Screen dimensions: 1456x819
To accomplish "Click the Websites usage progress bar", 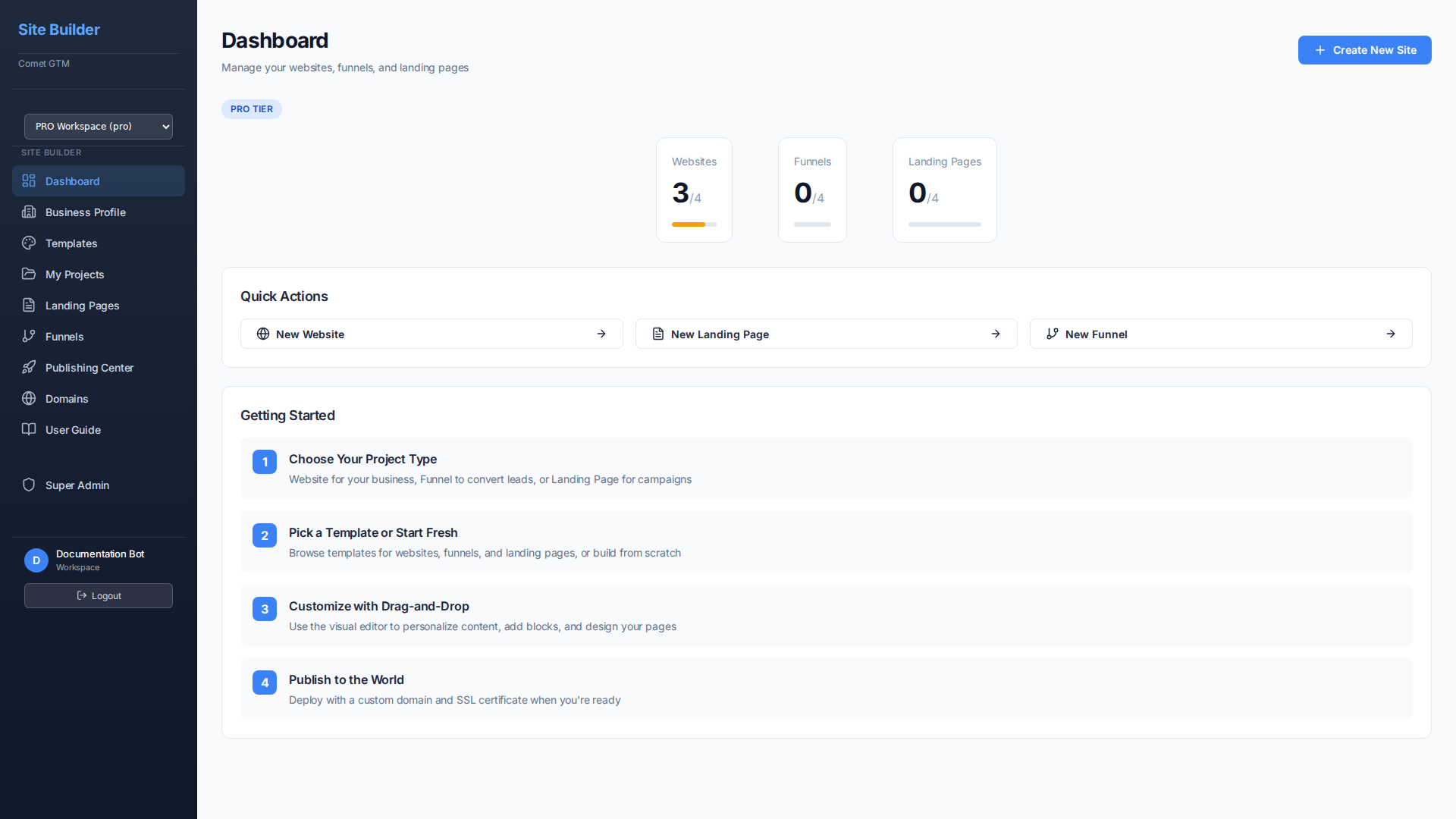I will tap(694, 224).
